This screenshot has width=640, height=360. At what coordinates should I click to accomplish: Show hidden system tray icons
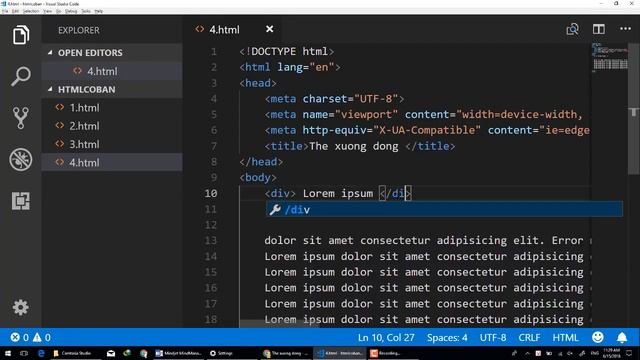click(527, 353)
